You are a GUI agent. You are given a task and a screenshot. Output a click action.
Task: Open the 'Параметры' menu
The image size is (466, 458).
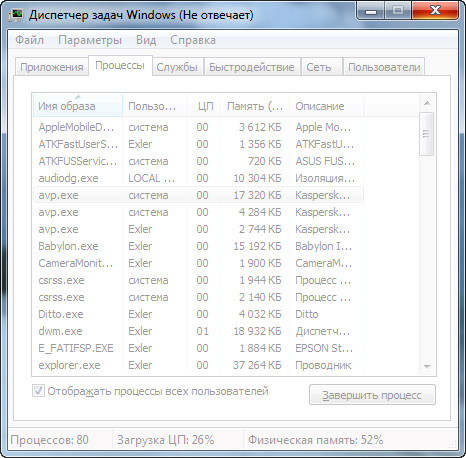tap(90, 40)
